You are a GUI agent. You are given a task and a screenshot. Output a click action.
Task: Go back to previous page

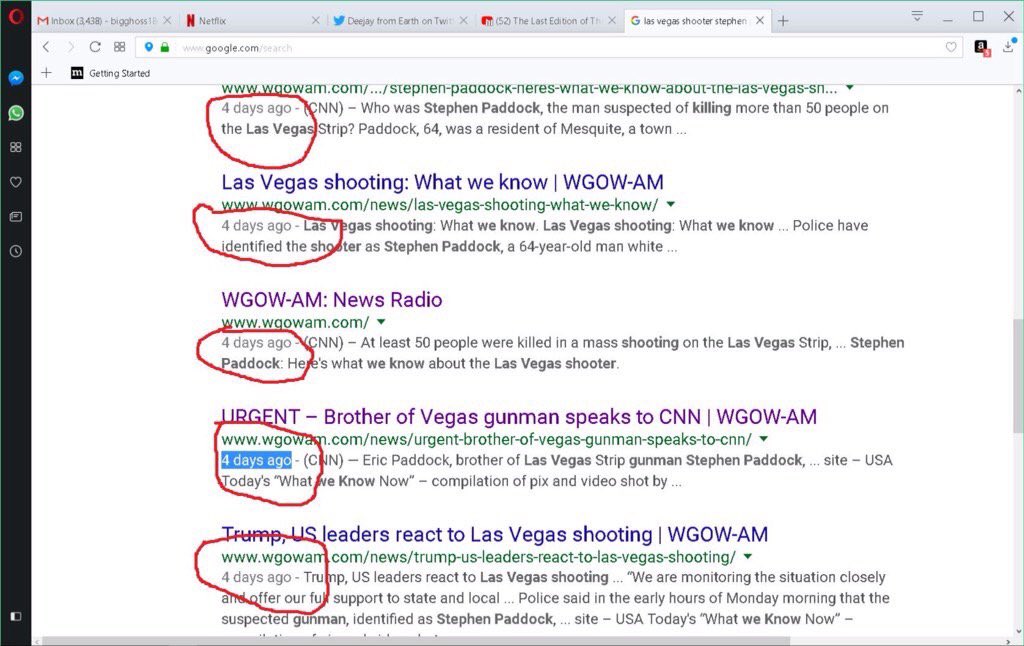46,47
